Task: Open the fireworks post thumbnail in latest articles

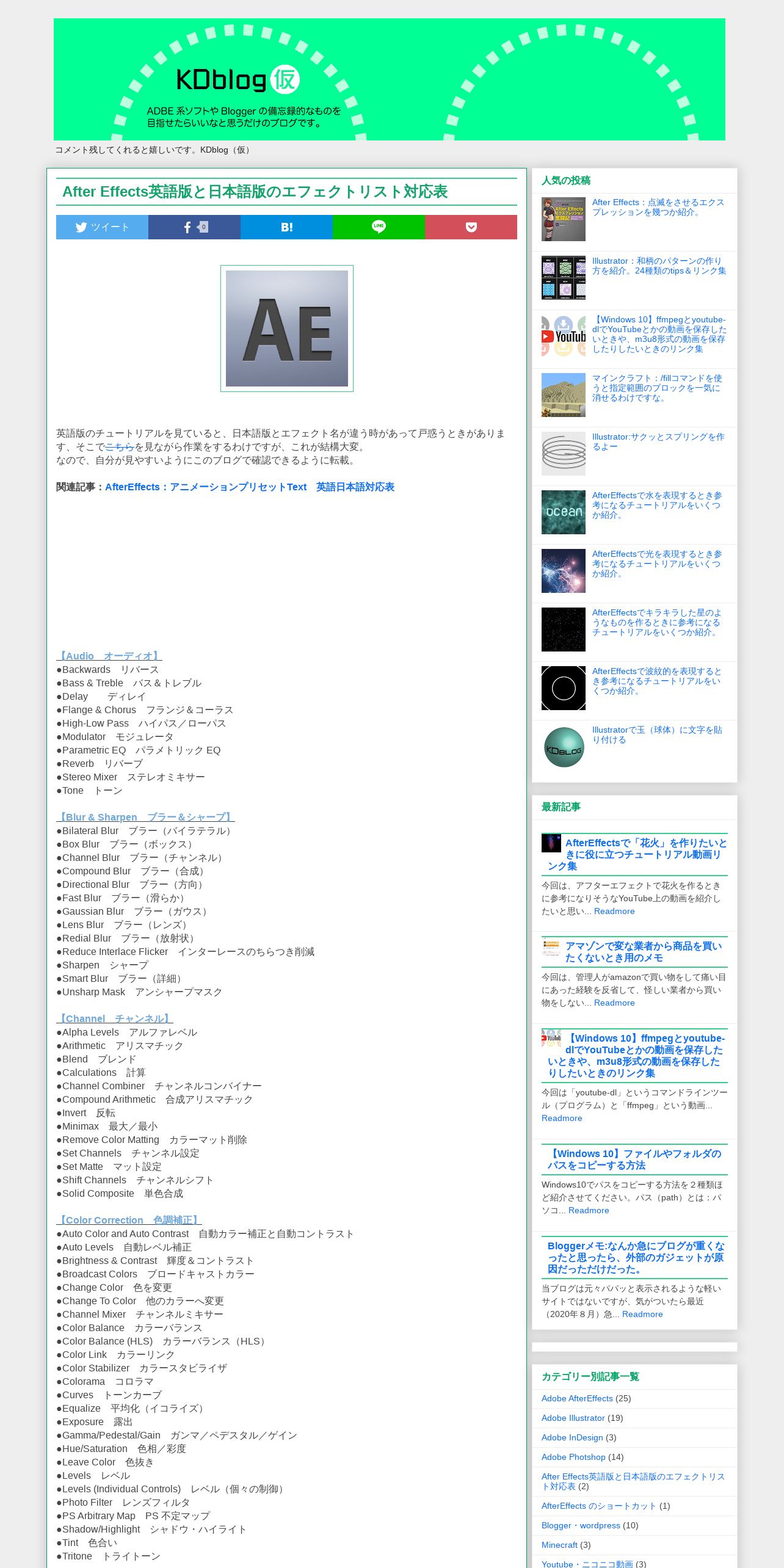Action: click(551, 843)
